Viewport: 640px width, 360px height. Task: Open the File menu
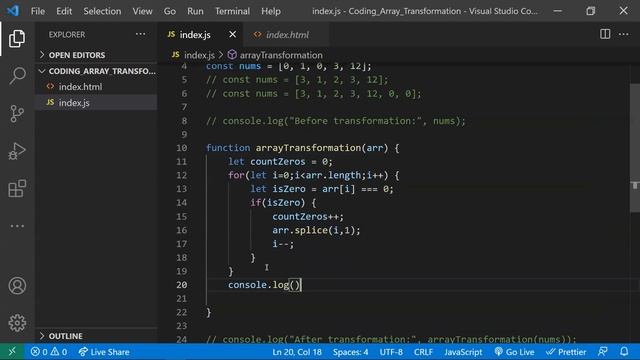(x=38, y=11)
